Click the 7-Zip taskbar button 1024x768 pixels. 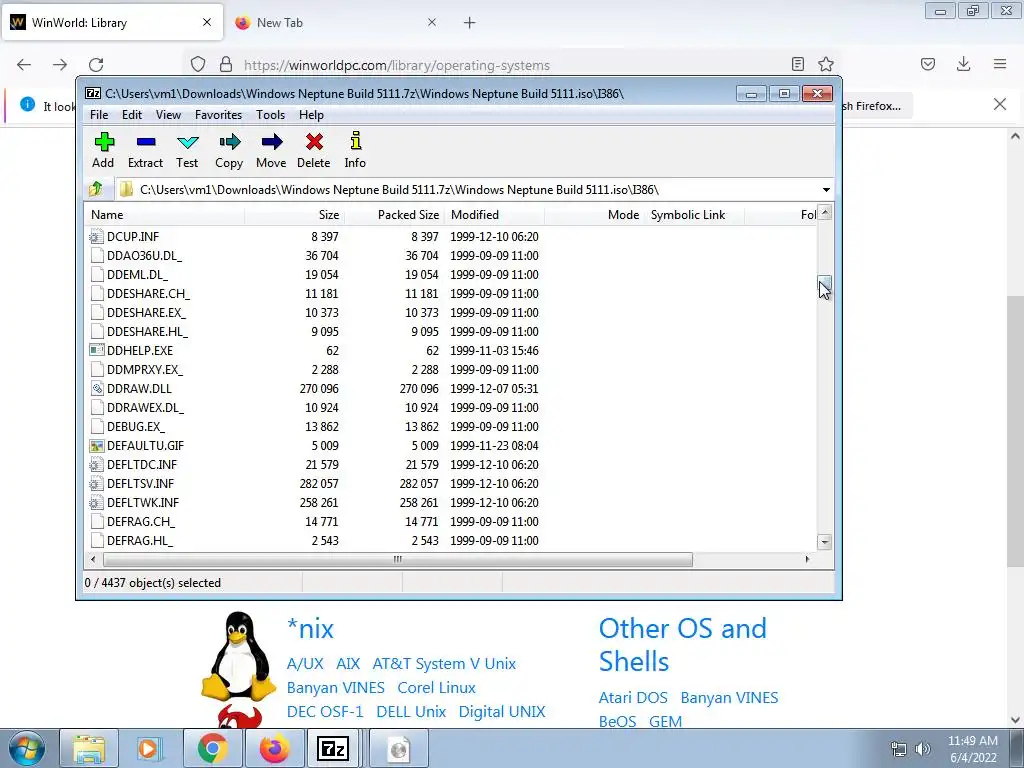tap(332, 748)
